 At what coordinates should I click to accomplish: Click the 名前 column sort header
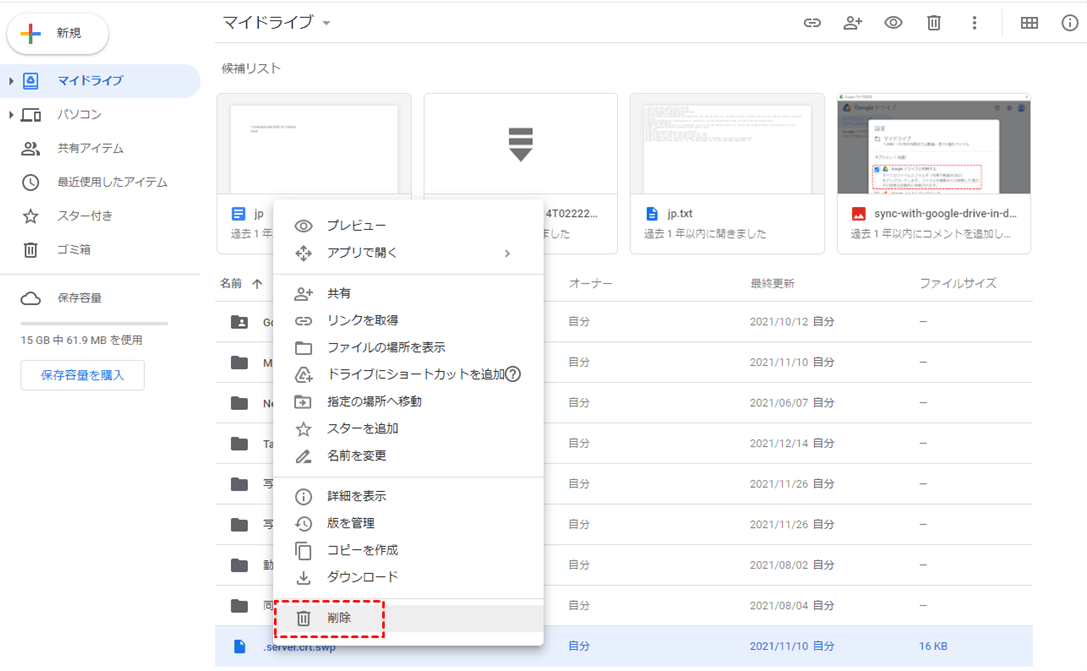[231, 284]
